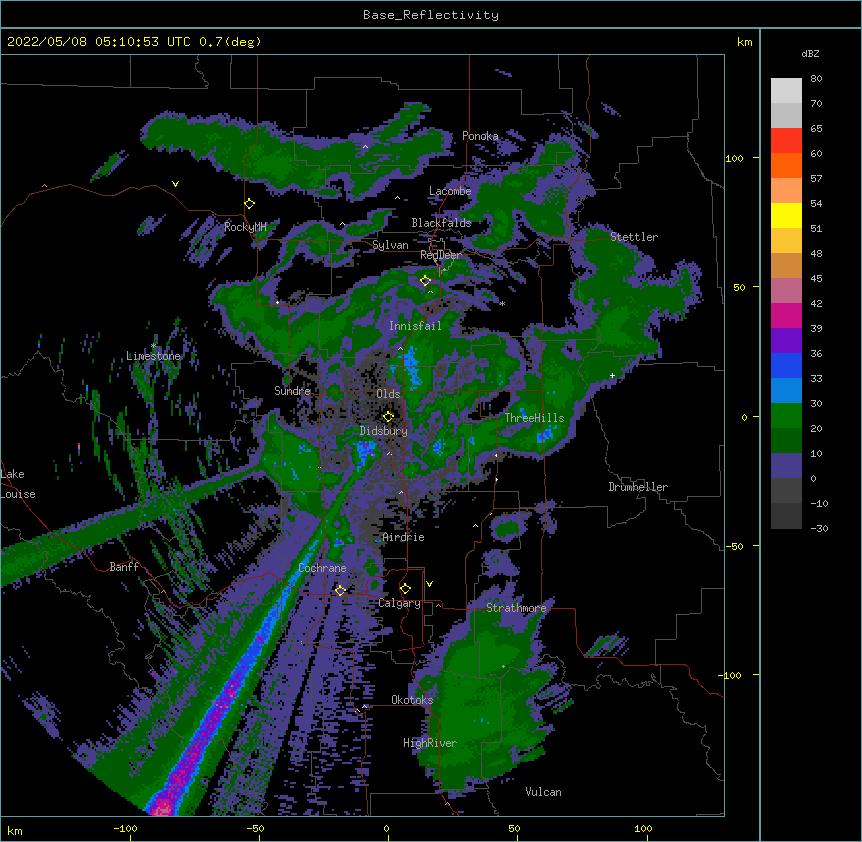Viewport: 862px width, 842px height.
Task: Click the Banff label
Action: click(124, 567)
